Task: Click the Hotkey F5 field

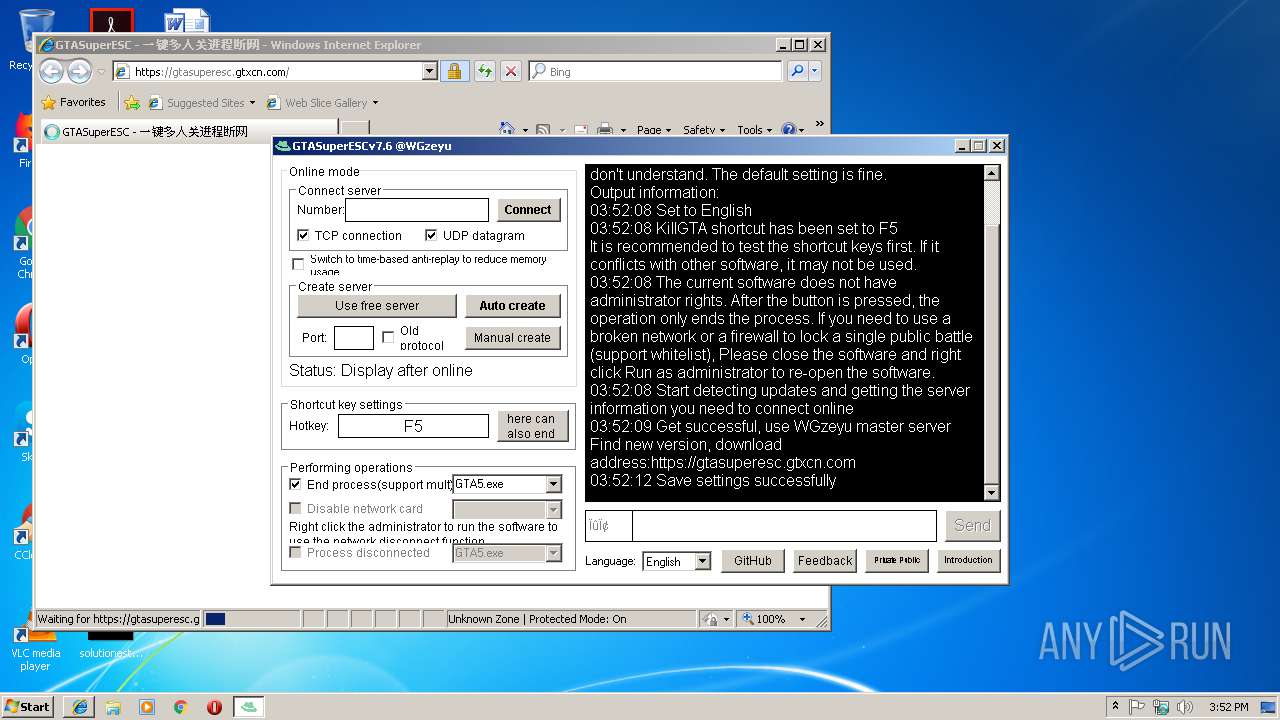Action: 413,426
